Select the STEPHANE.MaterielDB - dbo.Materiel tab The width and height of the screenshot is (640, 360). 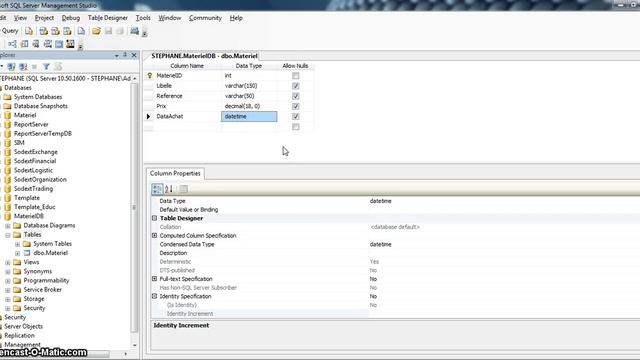click(204, 56)
